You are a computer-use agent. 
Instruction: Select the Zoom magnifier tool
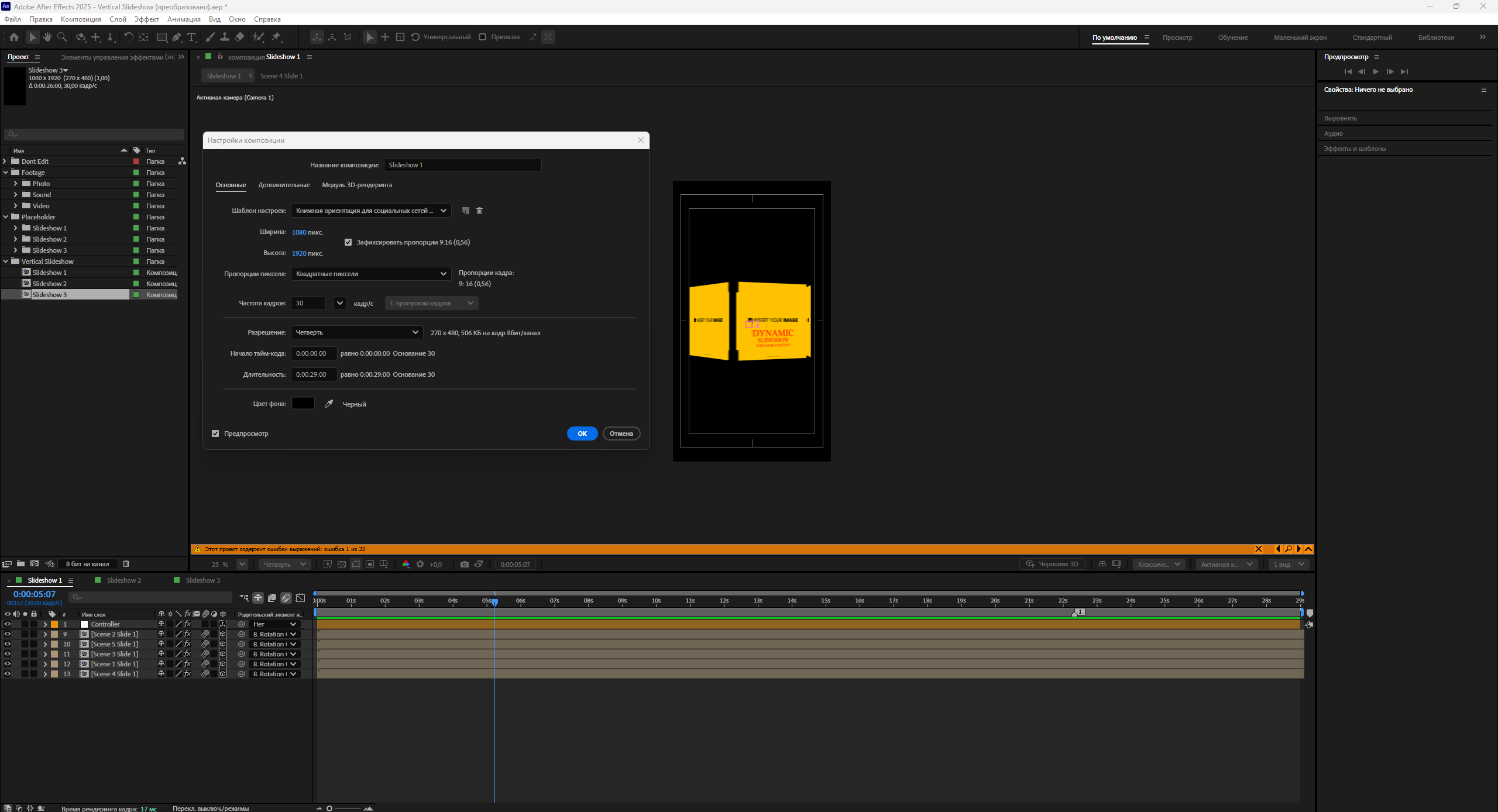tap(62, 37)
